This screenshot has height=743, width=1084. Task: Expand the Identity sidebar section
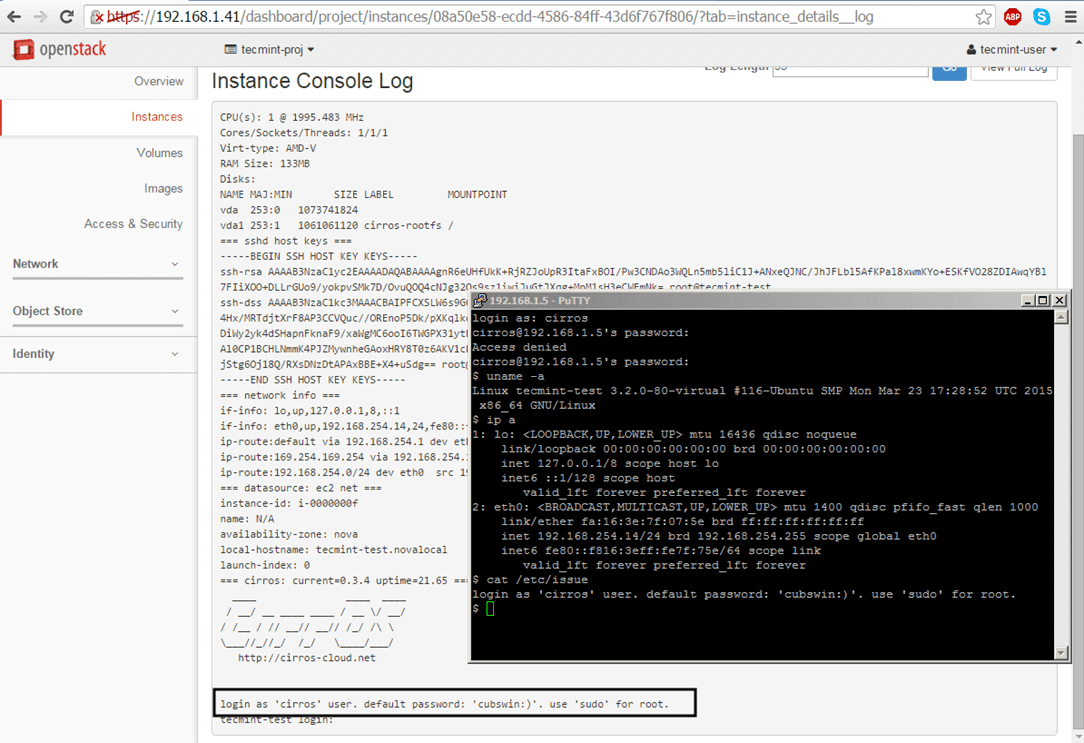(x=97, y=354)
